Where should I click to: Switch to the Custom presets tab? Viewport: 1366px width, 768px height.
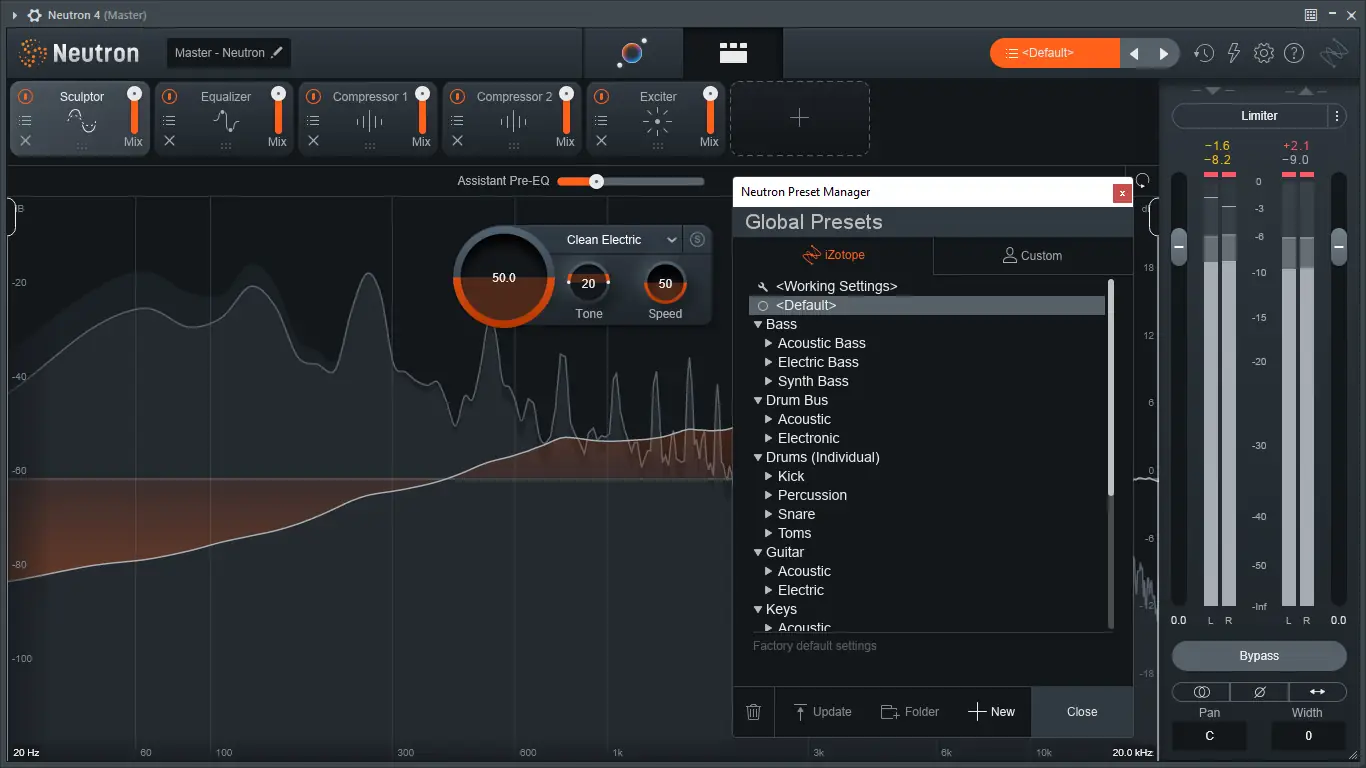pyautogui.click(x=1033, y=256)
